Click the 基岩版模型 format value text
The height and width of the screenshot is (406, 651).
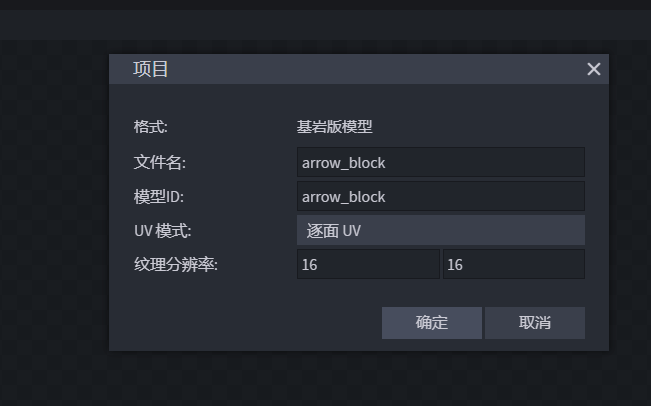[x=335, y=127]
